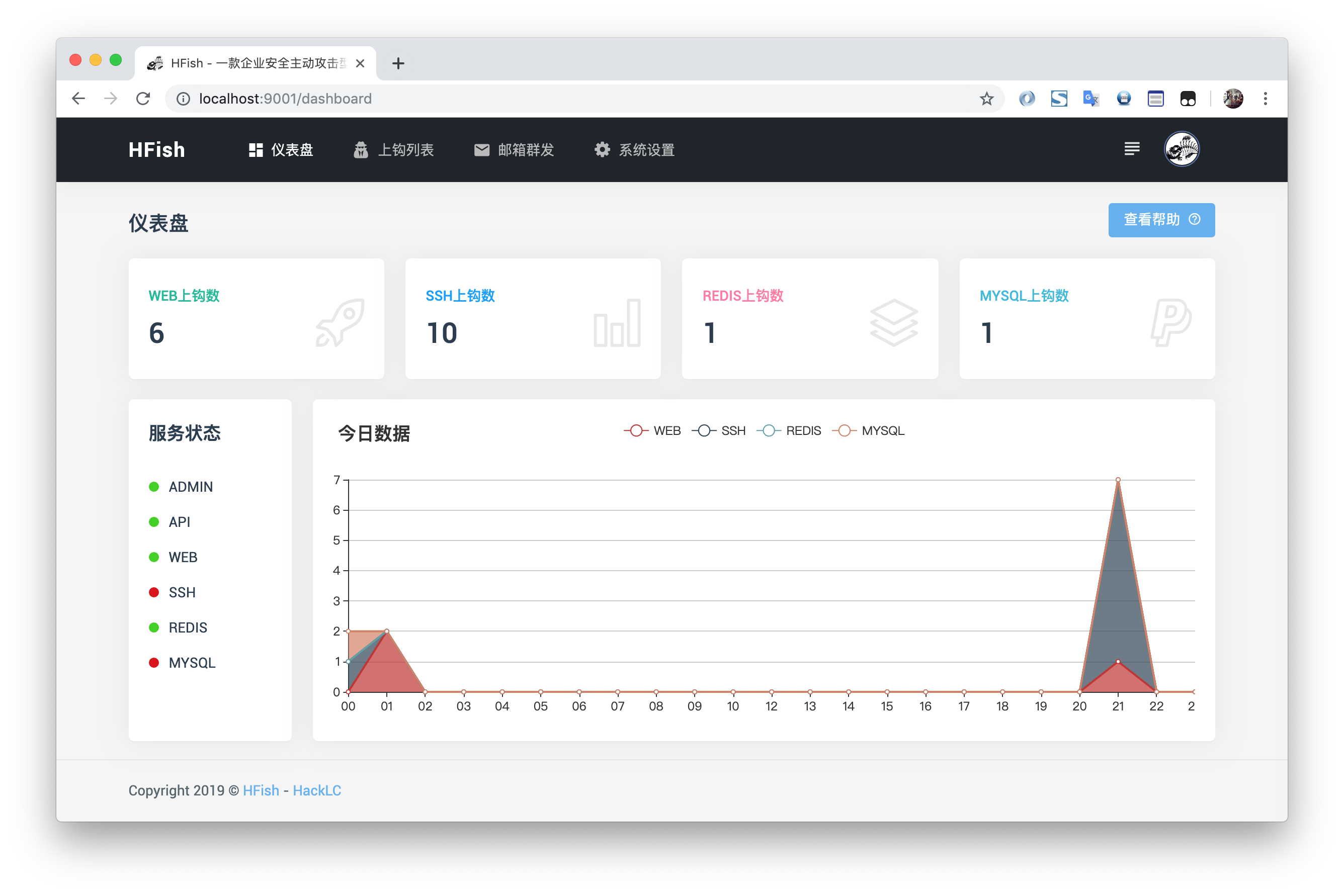The width and height of the screenshot is (1344, 896).
Task: Open new browser tab with plus
Action: 398,63
